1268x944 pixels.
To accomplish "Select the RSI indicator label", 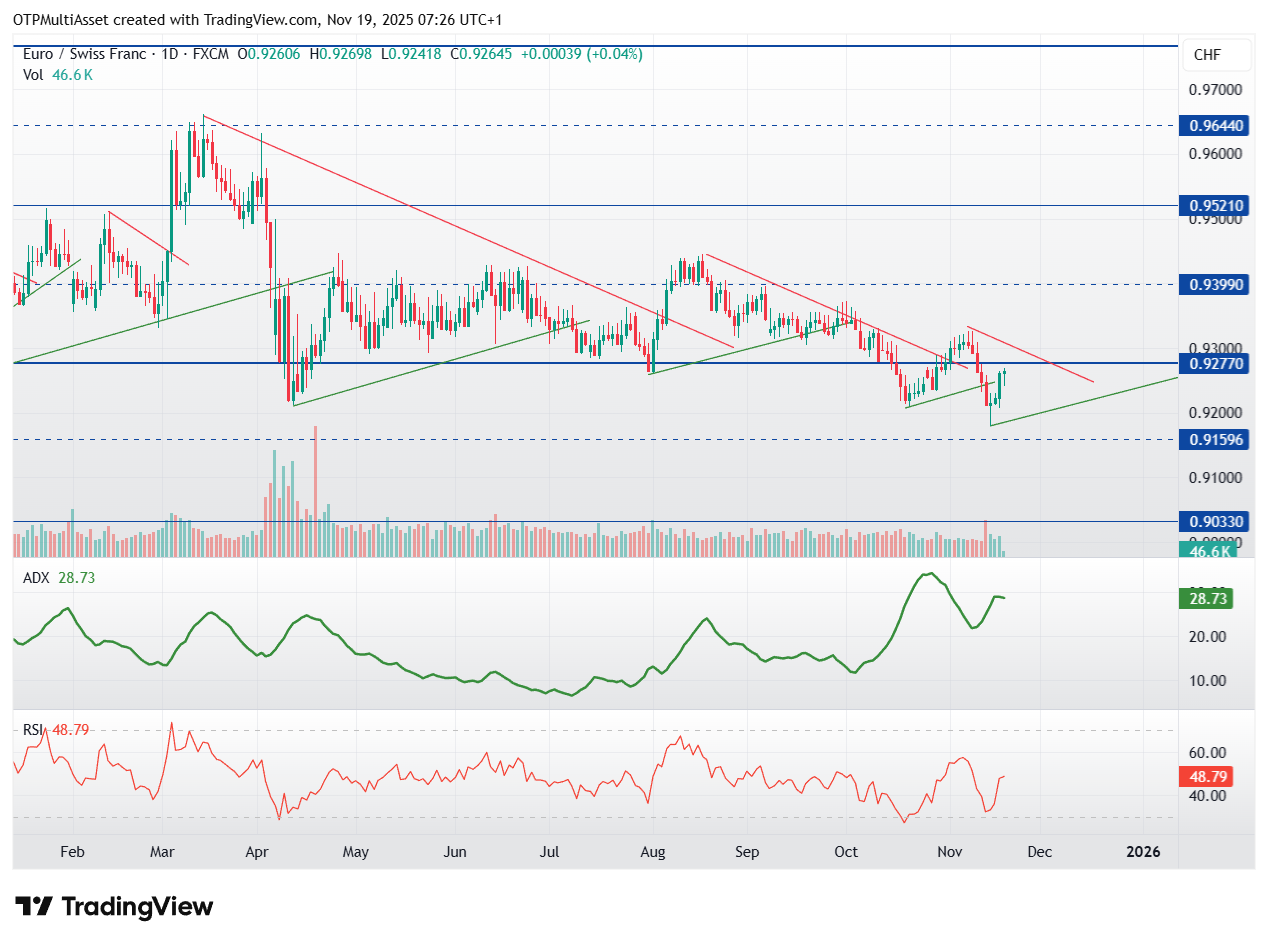I will click(x=33, y=730).
